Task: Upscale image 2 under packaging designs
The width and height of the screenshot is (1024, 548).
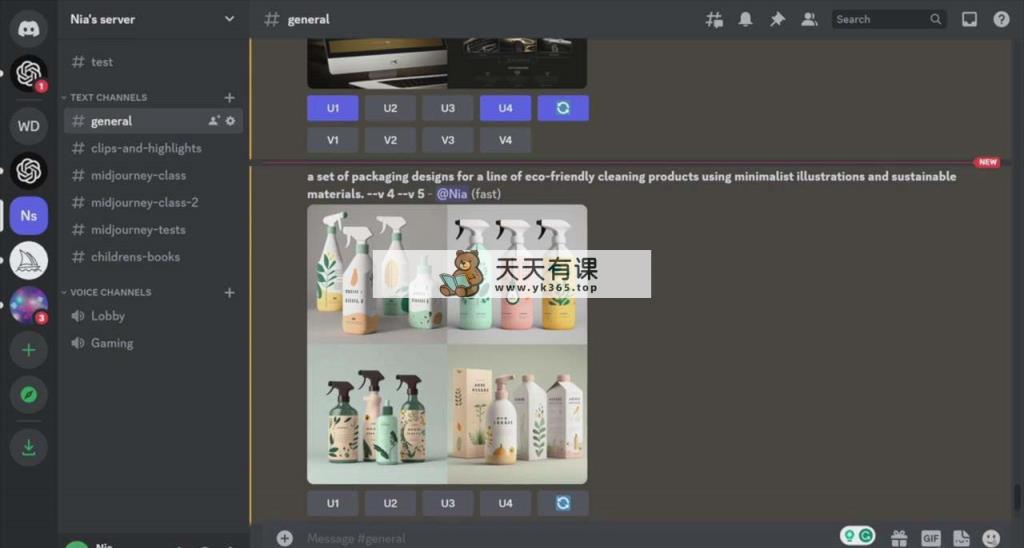Action: click(x=391, y=503)
